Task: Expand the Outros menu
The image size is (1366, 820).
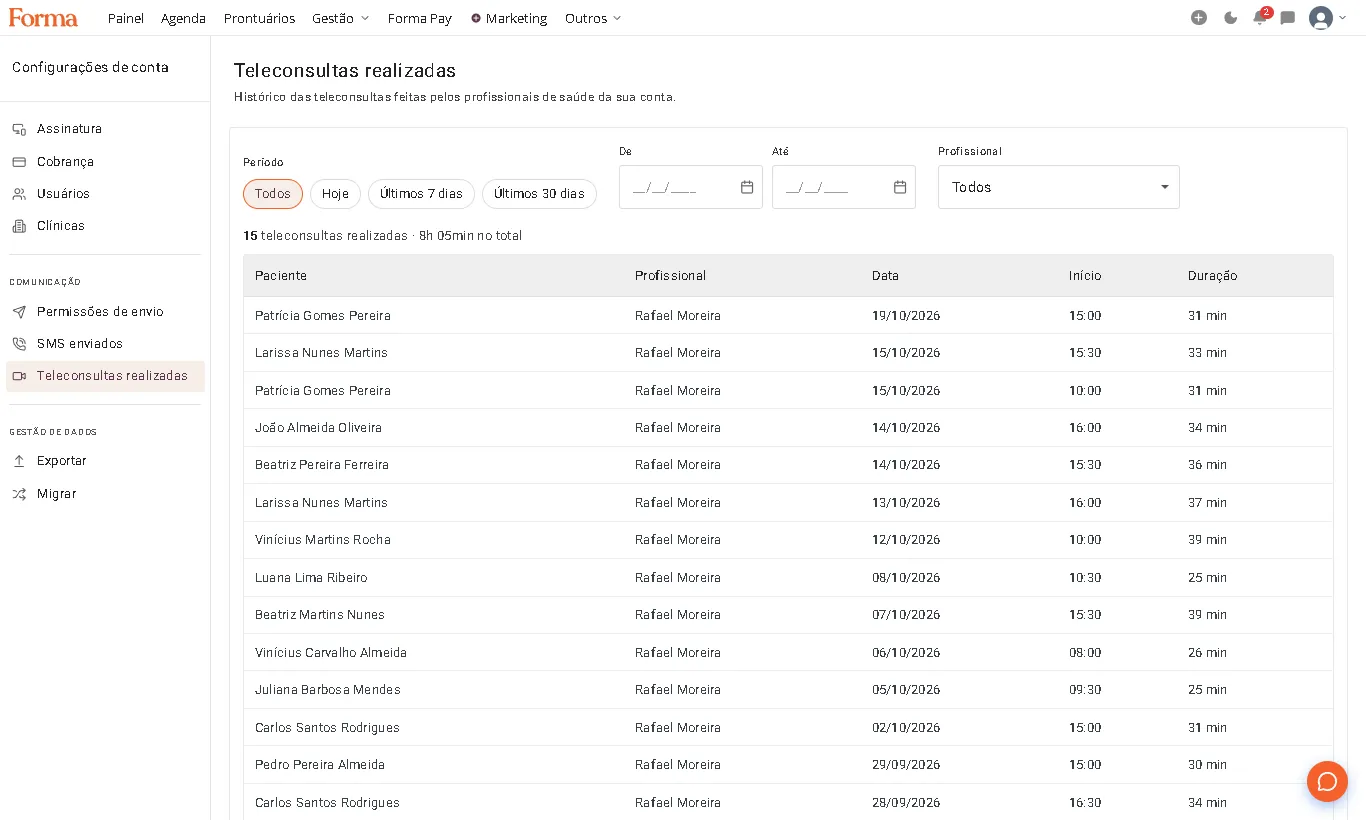Action: [x=593, y=18]
